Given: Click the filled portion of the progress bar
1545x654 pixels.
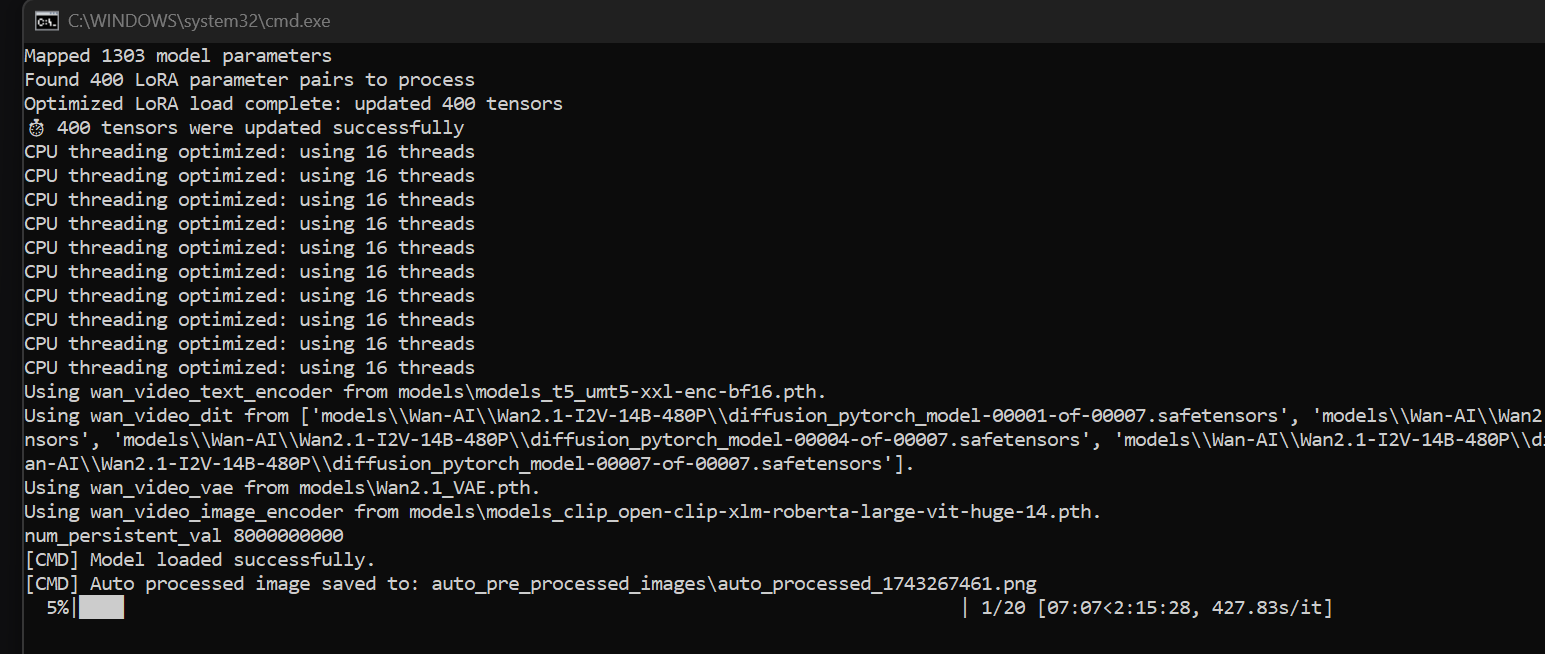Looking at the screenshot, I should (x=101, y=607).
